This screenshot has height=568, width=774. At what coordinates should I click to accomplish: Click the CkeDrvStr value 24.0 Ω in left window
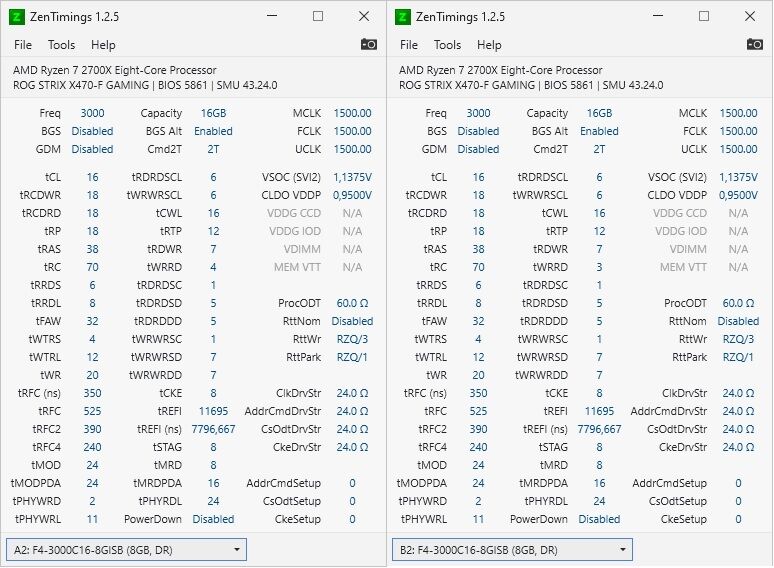coord(352,447)
